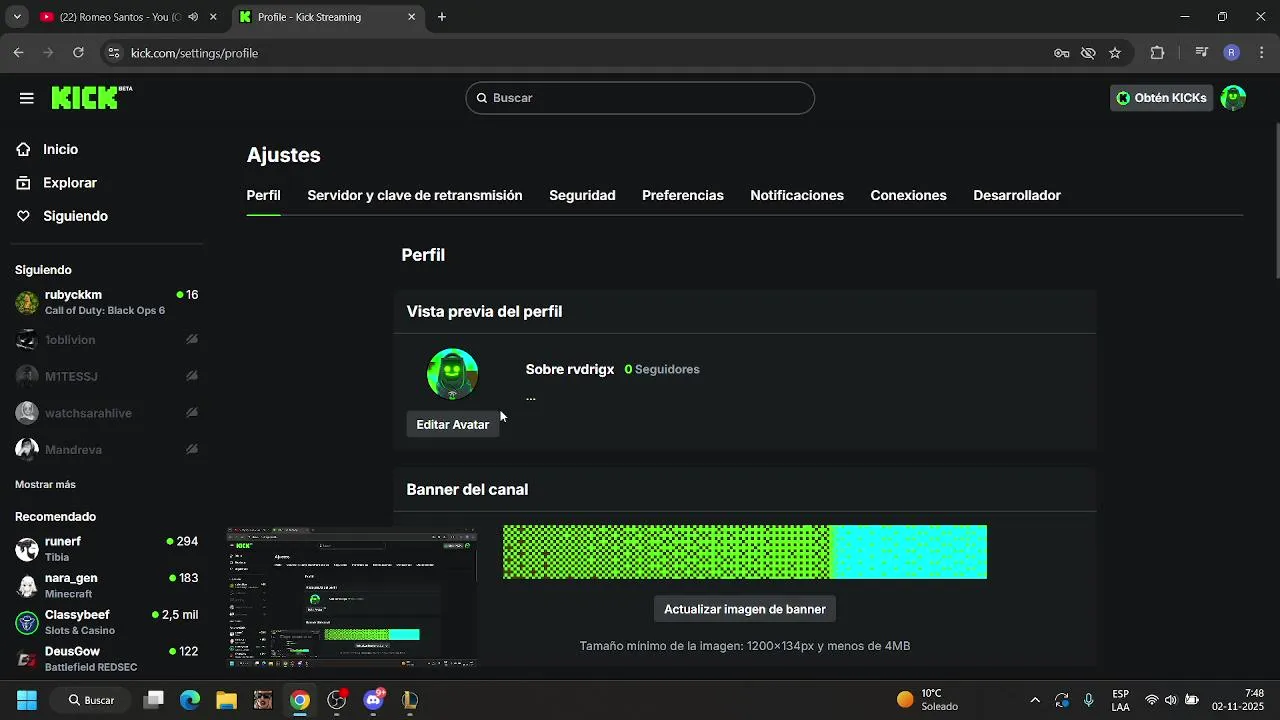The height and width of the screenshot is (720, 1280).
Task: Expand the hidden system tray icons
Action: [x=1034, y=700]
